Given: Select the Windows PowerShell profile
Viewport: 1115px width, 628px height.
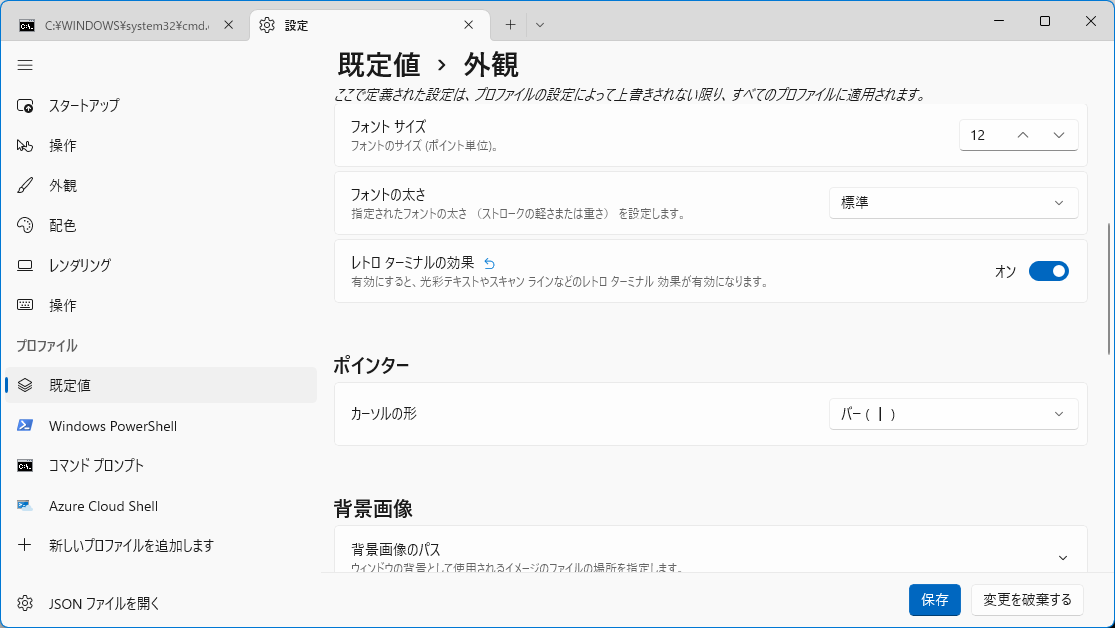Looking at the screenshot, I should (x=112, y=426).
